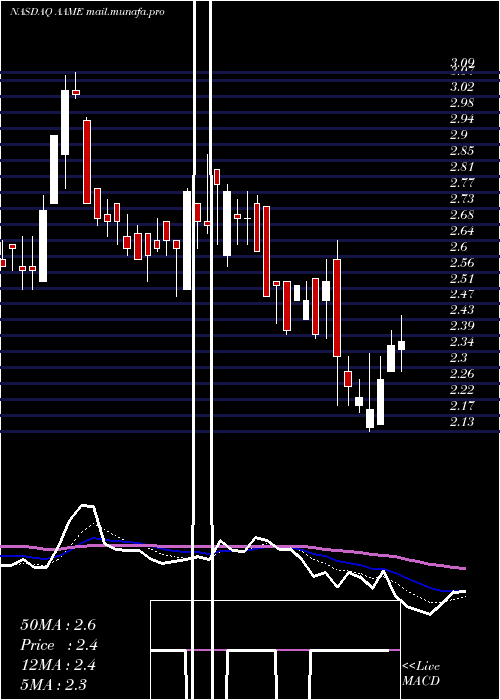Click the 2.13 price axis label
This screenshot has height=700, width=500.
coord(462,422)
